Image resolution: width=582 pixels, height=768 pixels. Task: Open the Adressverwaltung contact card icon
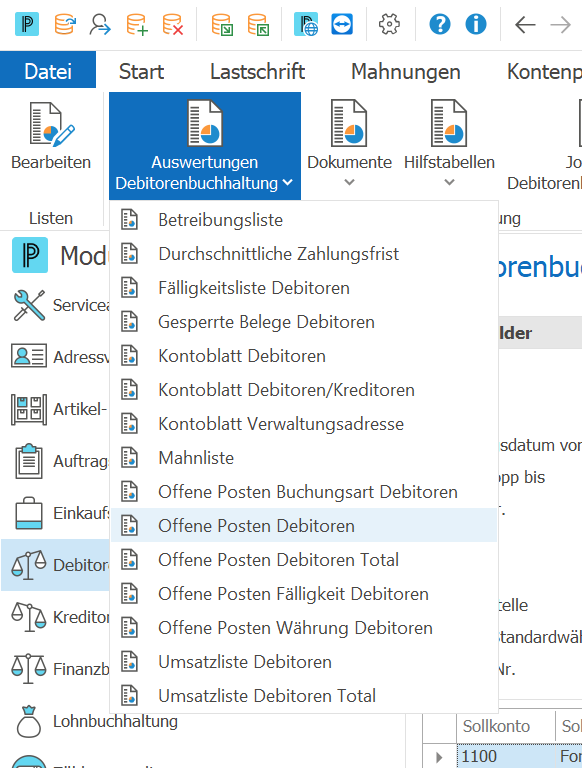tap(29, 356)
